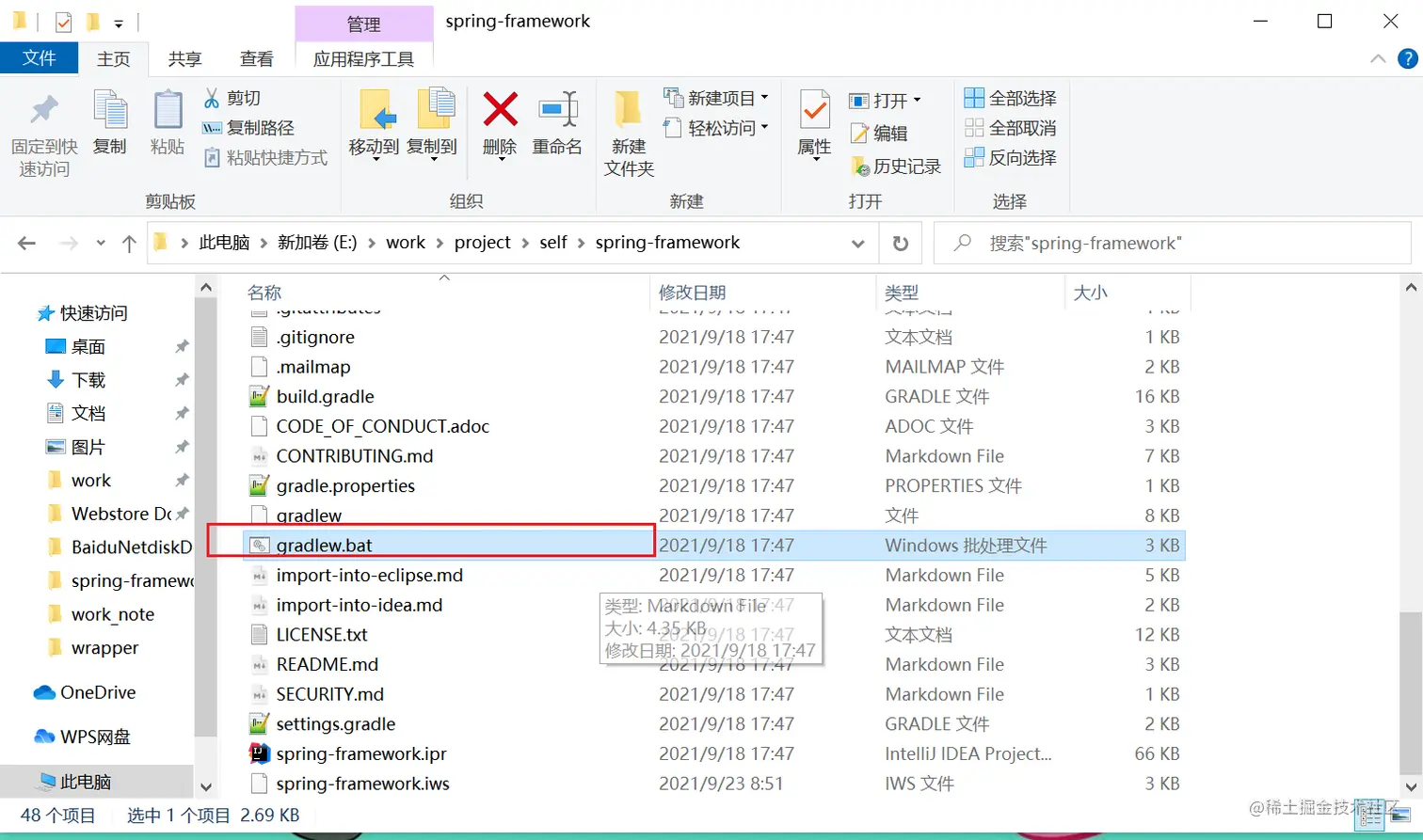Screen dimensions: 1423x840
Task: Click the search spring-framework input field
Action: 1173,244
